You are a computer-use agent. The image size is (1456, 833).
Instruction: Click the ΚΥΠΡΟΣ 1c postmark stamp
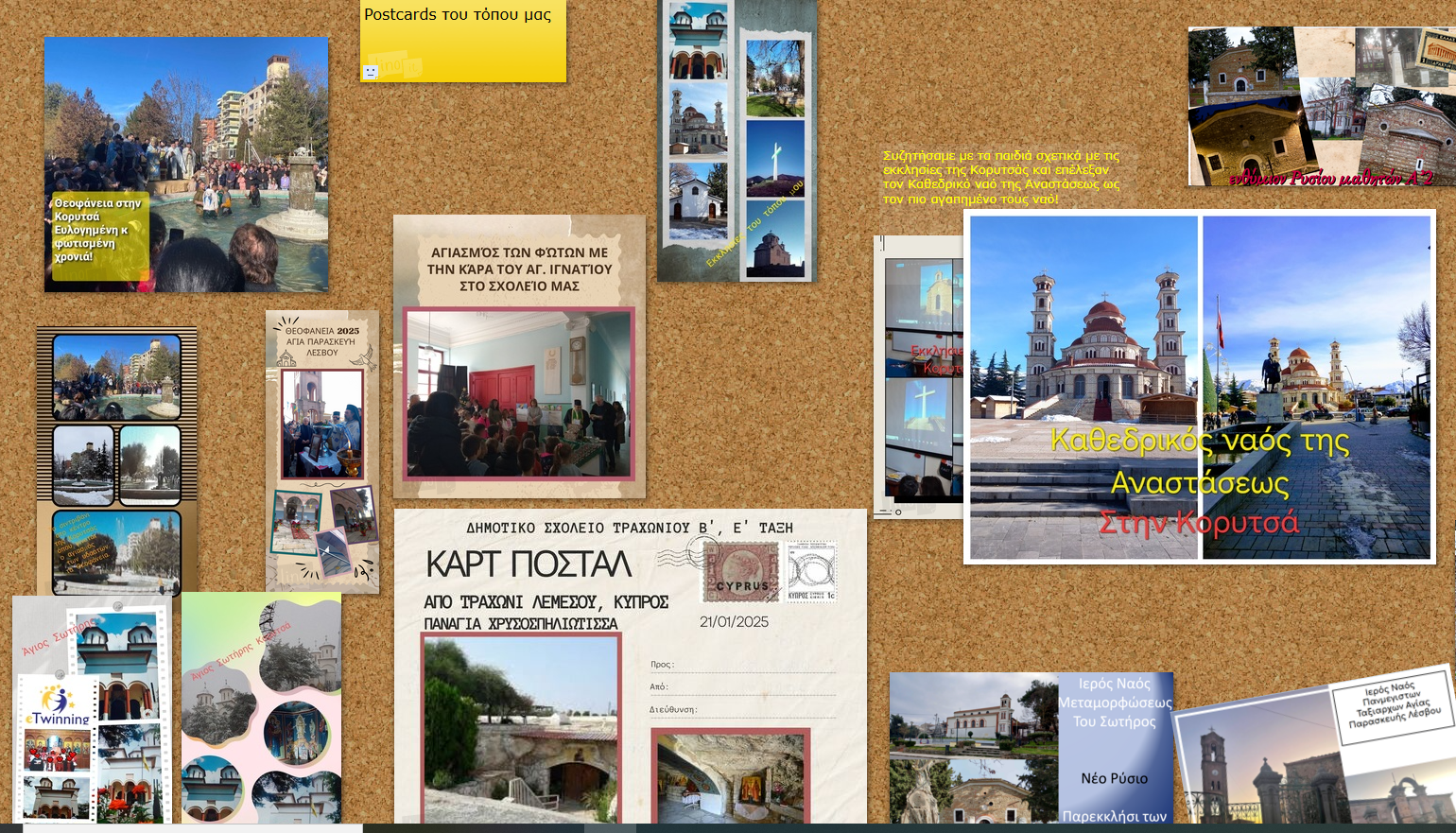tap(811, 572)
